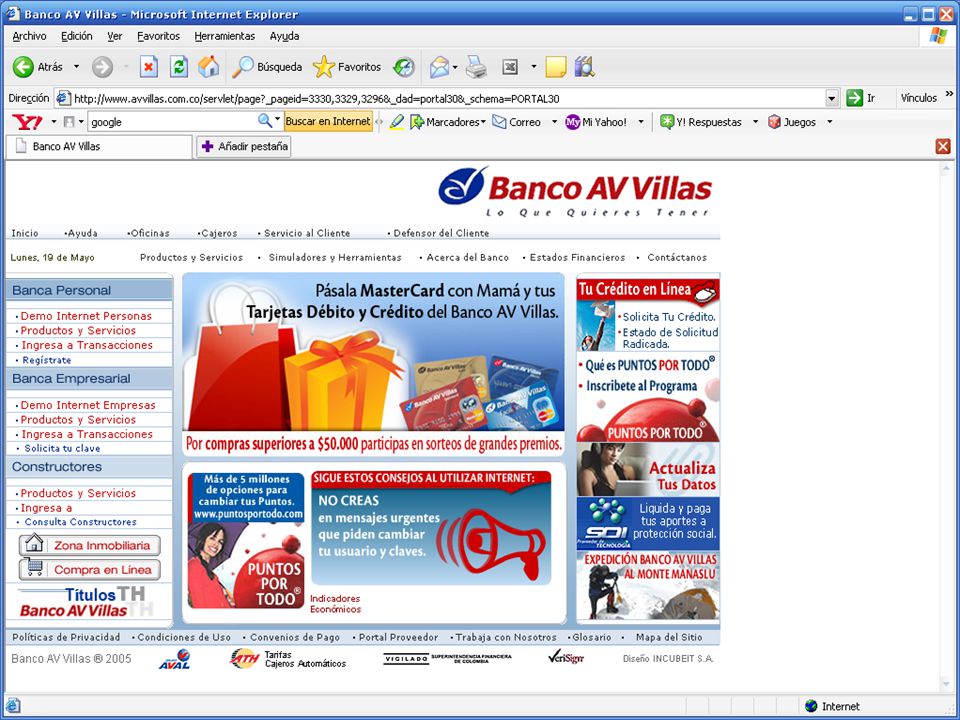The width and height of the screenshot is (960, 720).
Task: Open the Actualiza Tus Datos banner
Action: coord(648,470)
